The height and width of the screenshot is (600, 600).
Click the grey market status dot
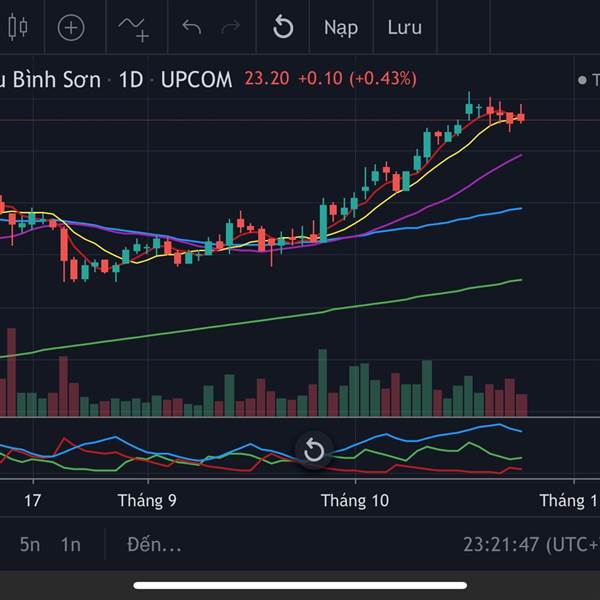[582, 80]
